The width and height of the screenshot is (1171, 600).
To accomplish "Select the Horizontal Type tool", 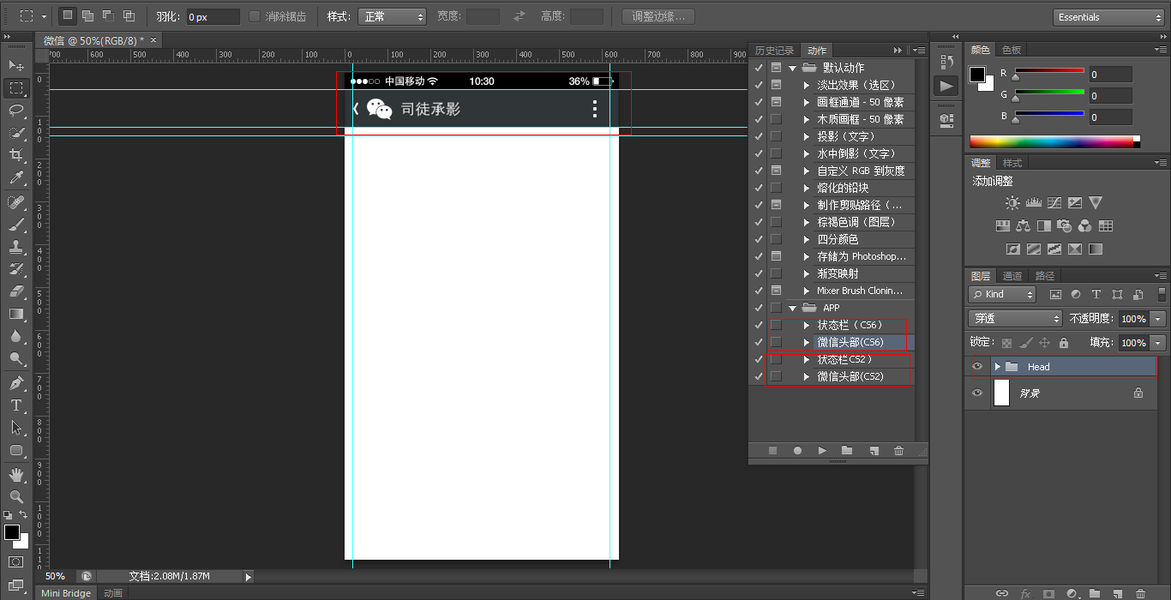I will [16, 406].
